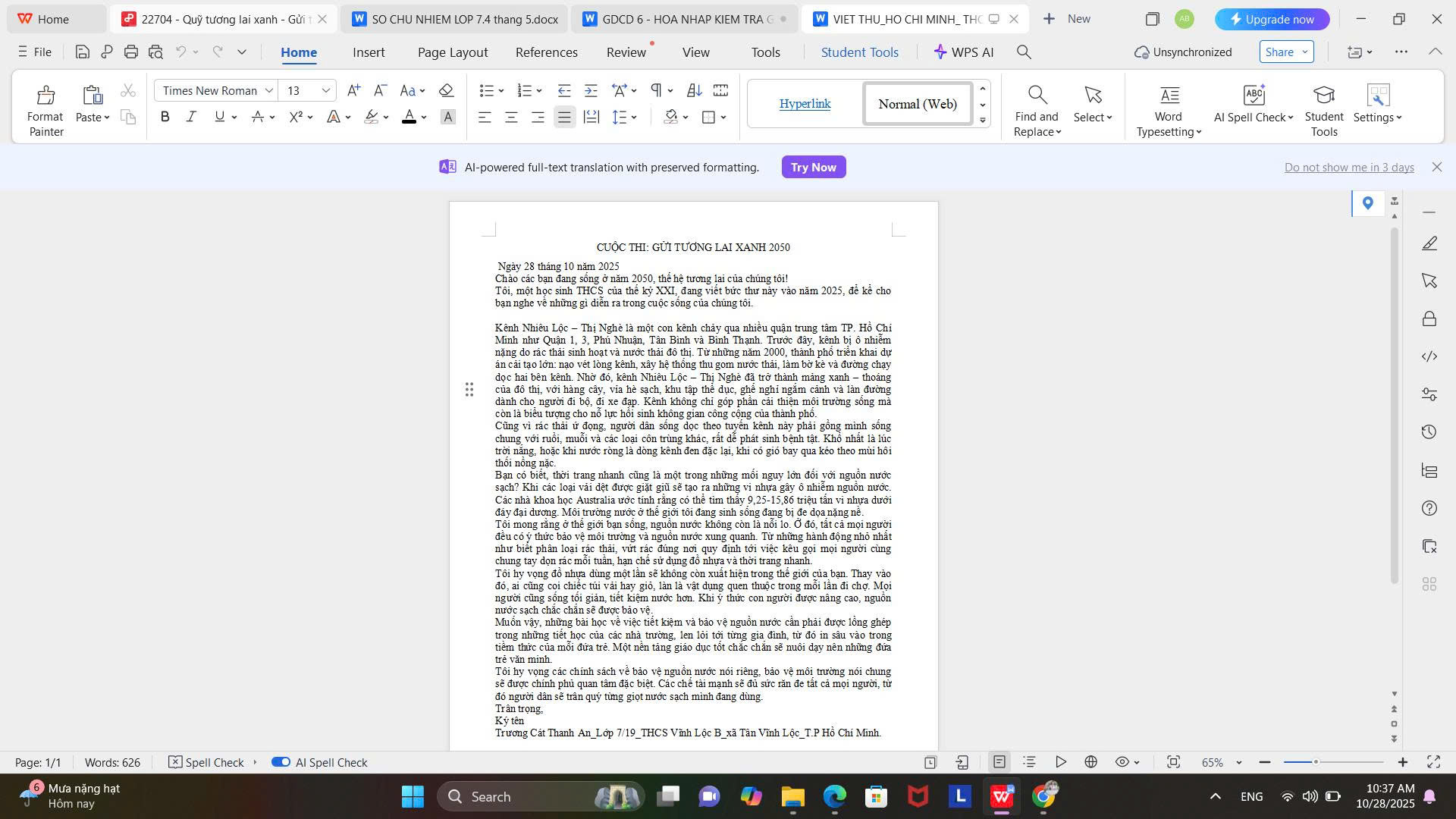The height and width of the screenshot is (819, 1456).
Task: Click the play icon in the status bar
Action: pyautogui.click(x=1061, y=762)
